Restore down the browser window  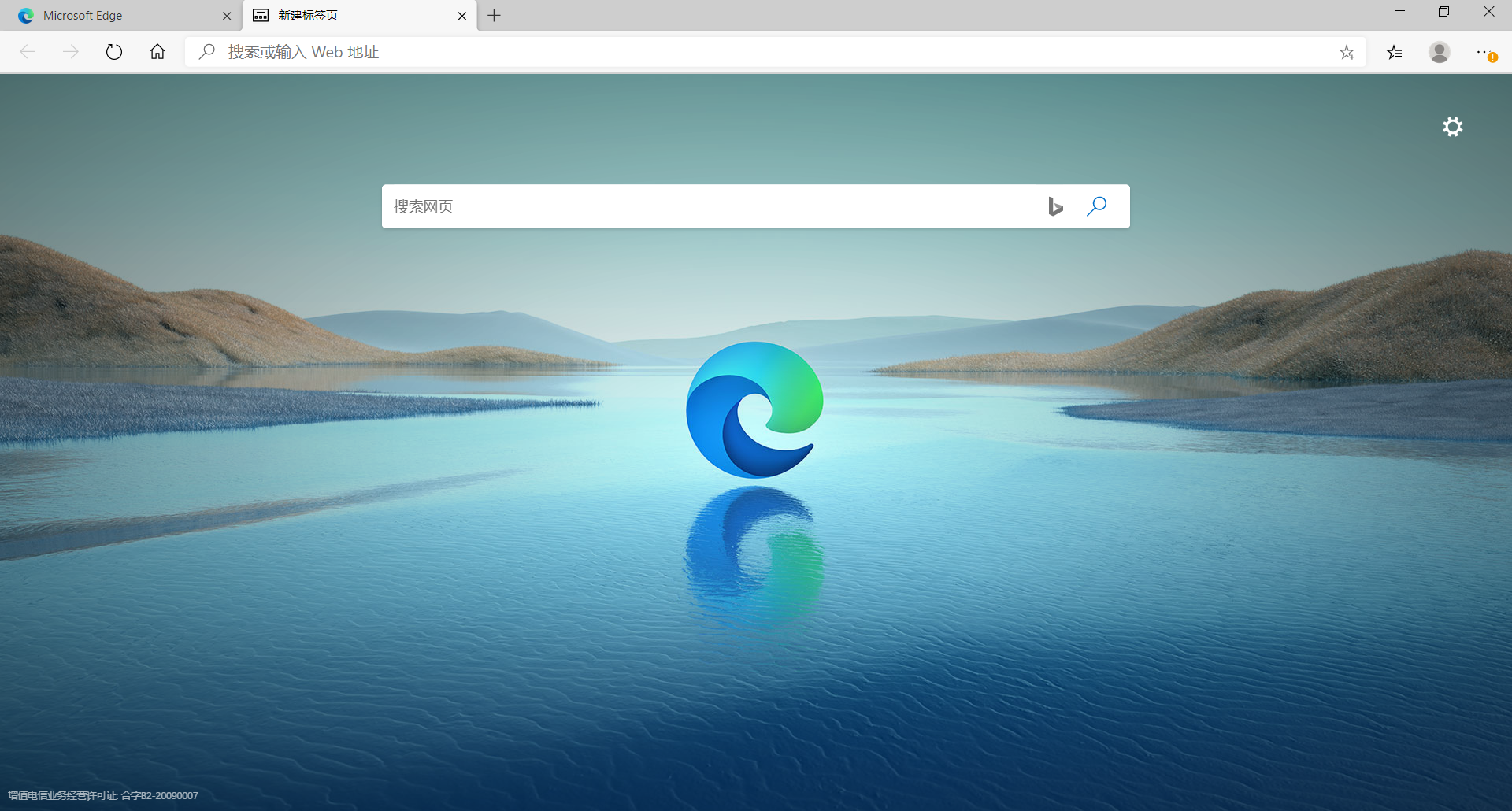(1443, 11)
